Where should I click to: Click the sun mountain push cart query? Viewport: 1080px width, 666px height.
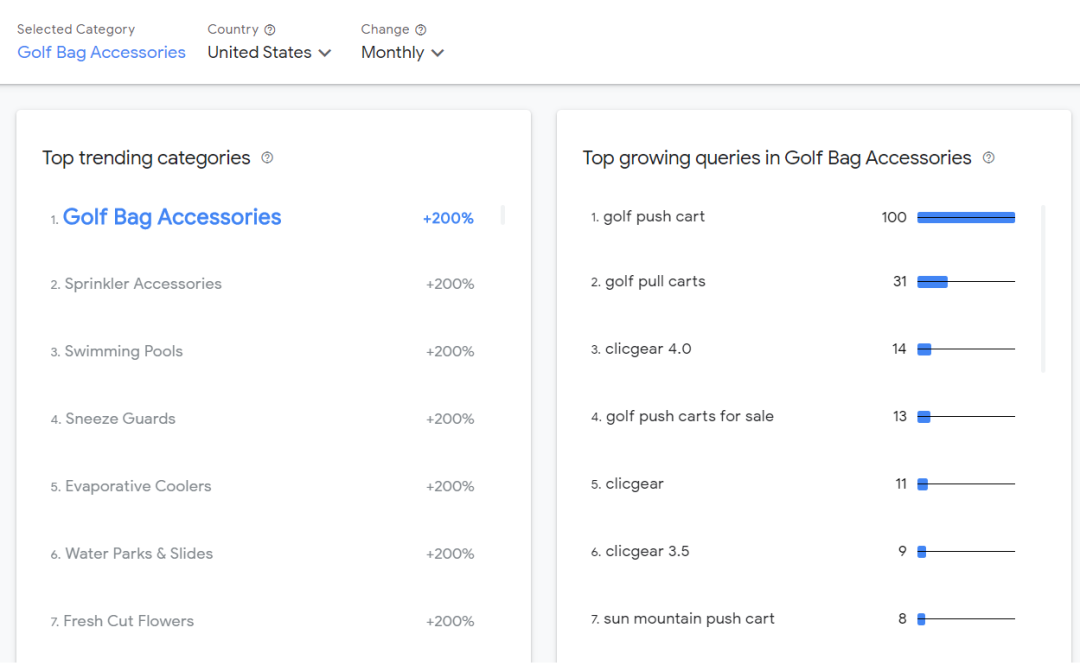(x=689, y=619)
